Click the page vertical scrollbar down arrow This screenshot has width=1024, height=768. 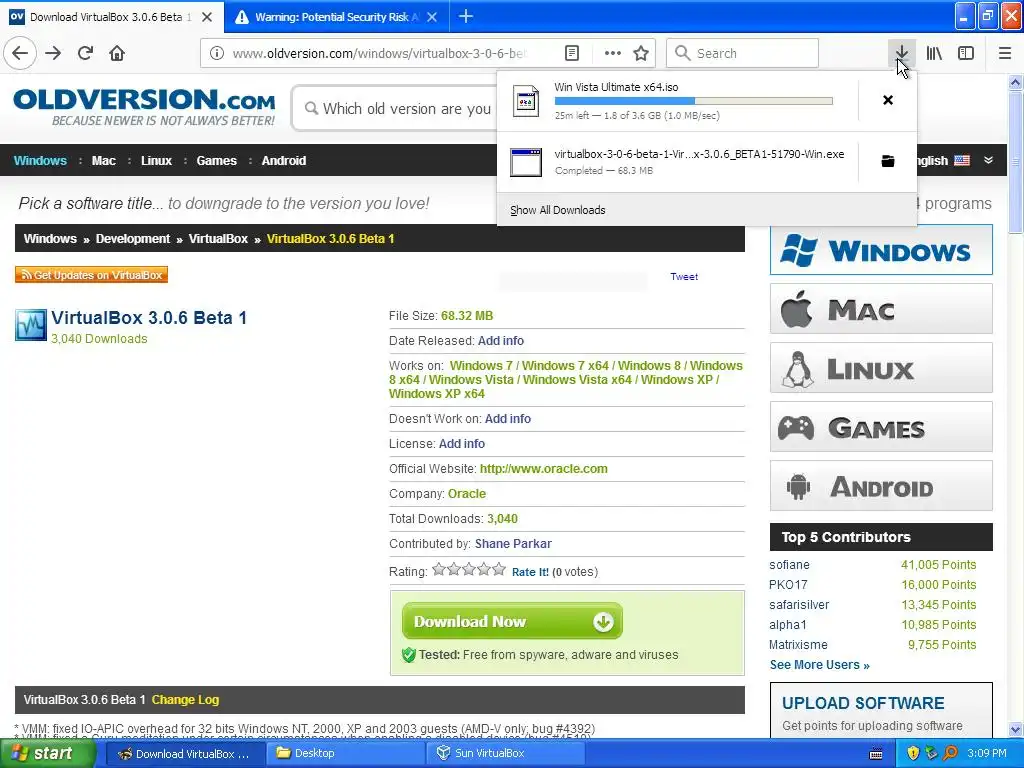[x=1016, y=729]
